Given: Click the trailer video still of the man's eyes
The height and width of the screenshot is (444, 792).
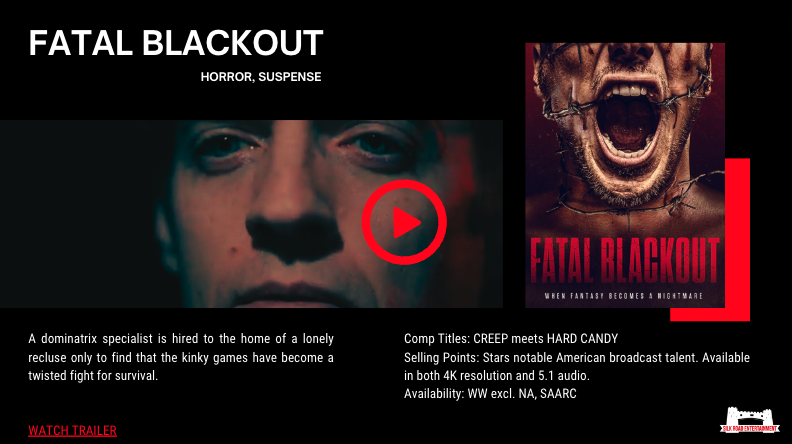Looking at the screenshot, I should pyautogui.click(x=251, y=214).
